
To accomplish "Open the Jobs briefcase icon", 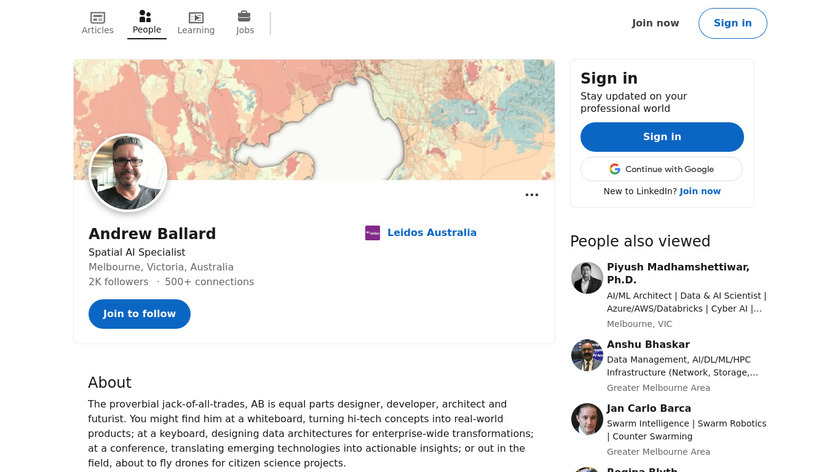I will click(245, 17).
